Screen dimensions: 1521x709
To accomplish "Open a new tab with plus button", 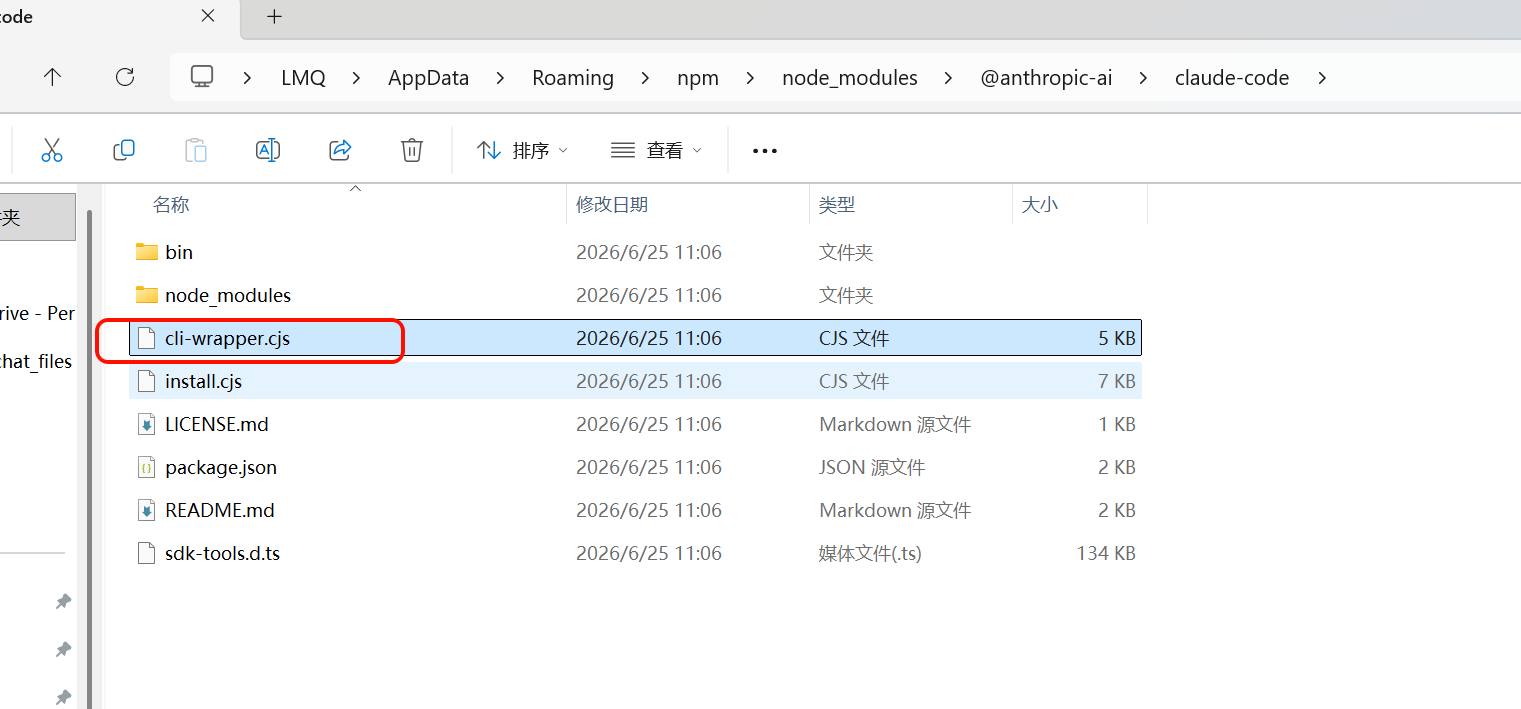I will coord(275,16).
